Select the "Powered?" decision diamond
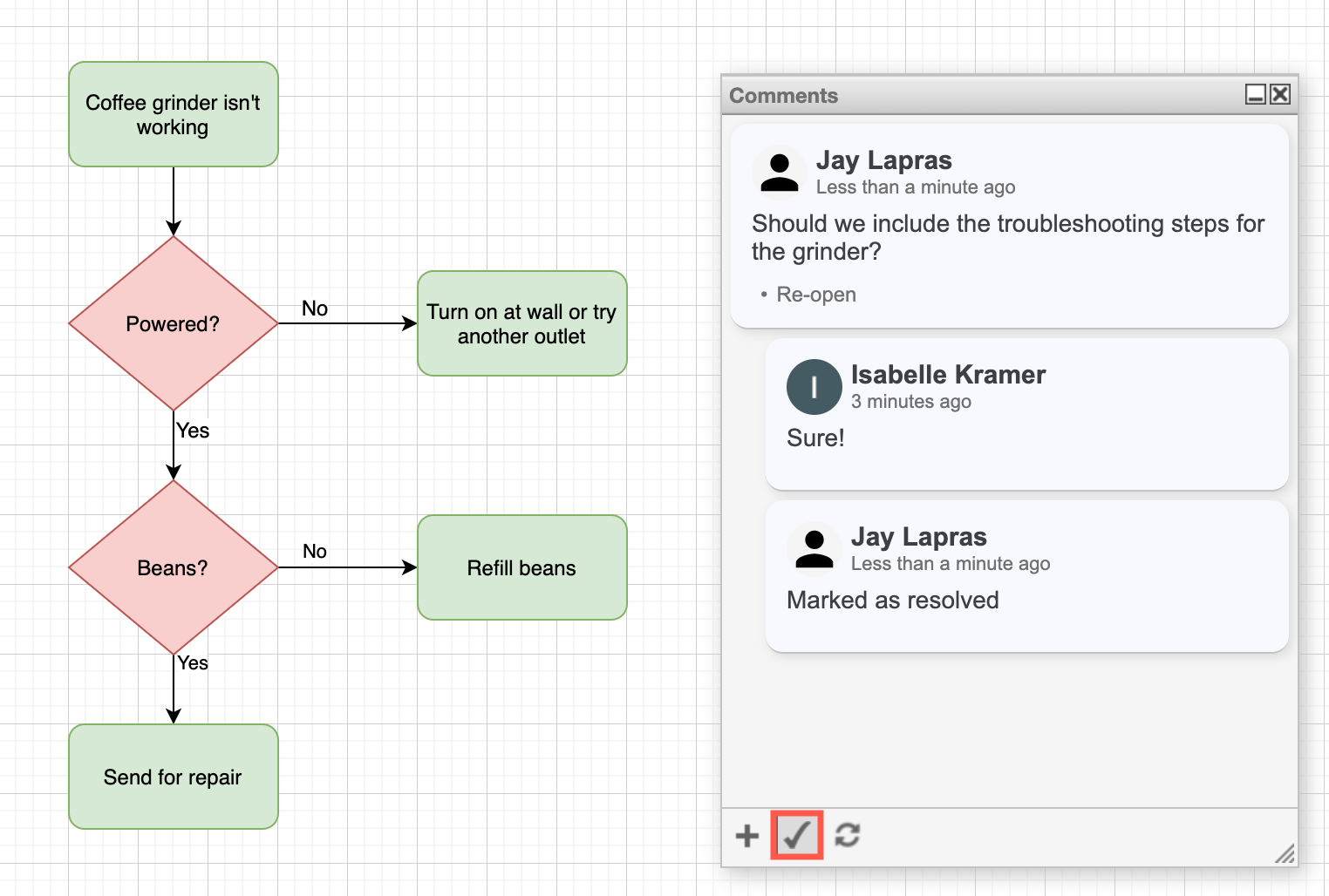Viewport: 1329px width, 896px height. [x=173, y=323]
